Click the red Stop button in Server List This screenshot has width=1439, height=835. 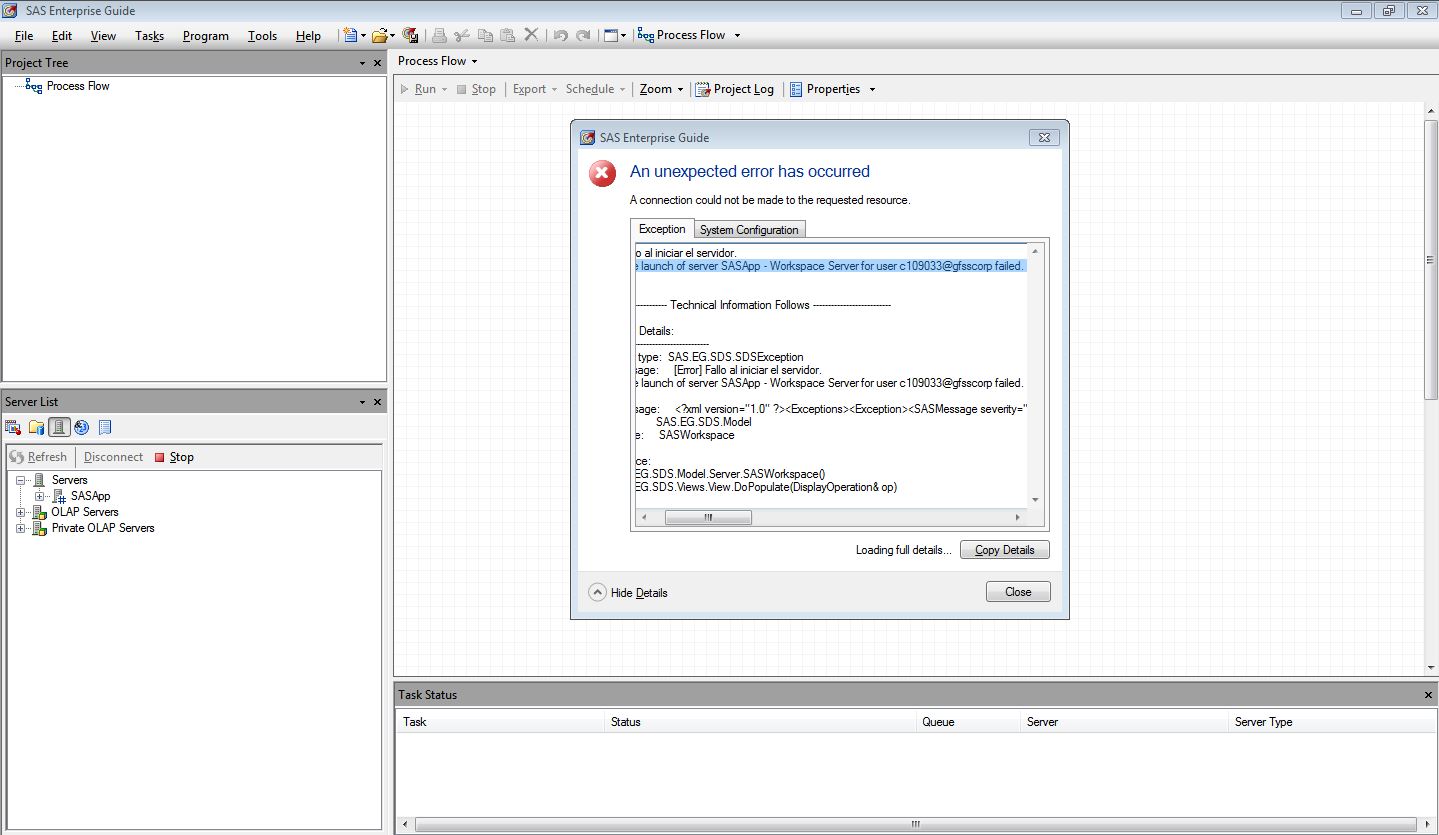tap(174, 457)
